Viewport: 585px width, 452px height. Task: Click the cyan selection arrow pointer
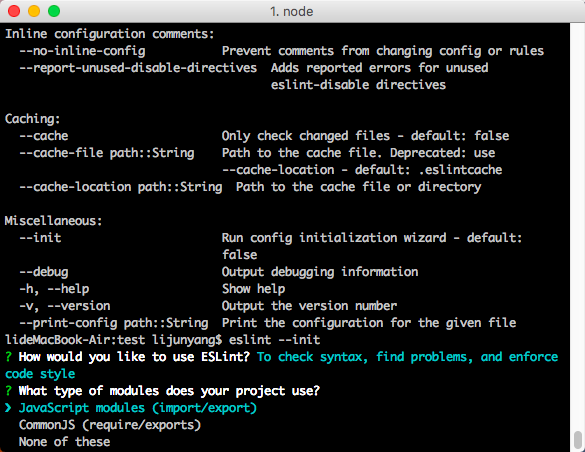tap(8, 408)
